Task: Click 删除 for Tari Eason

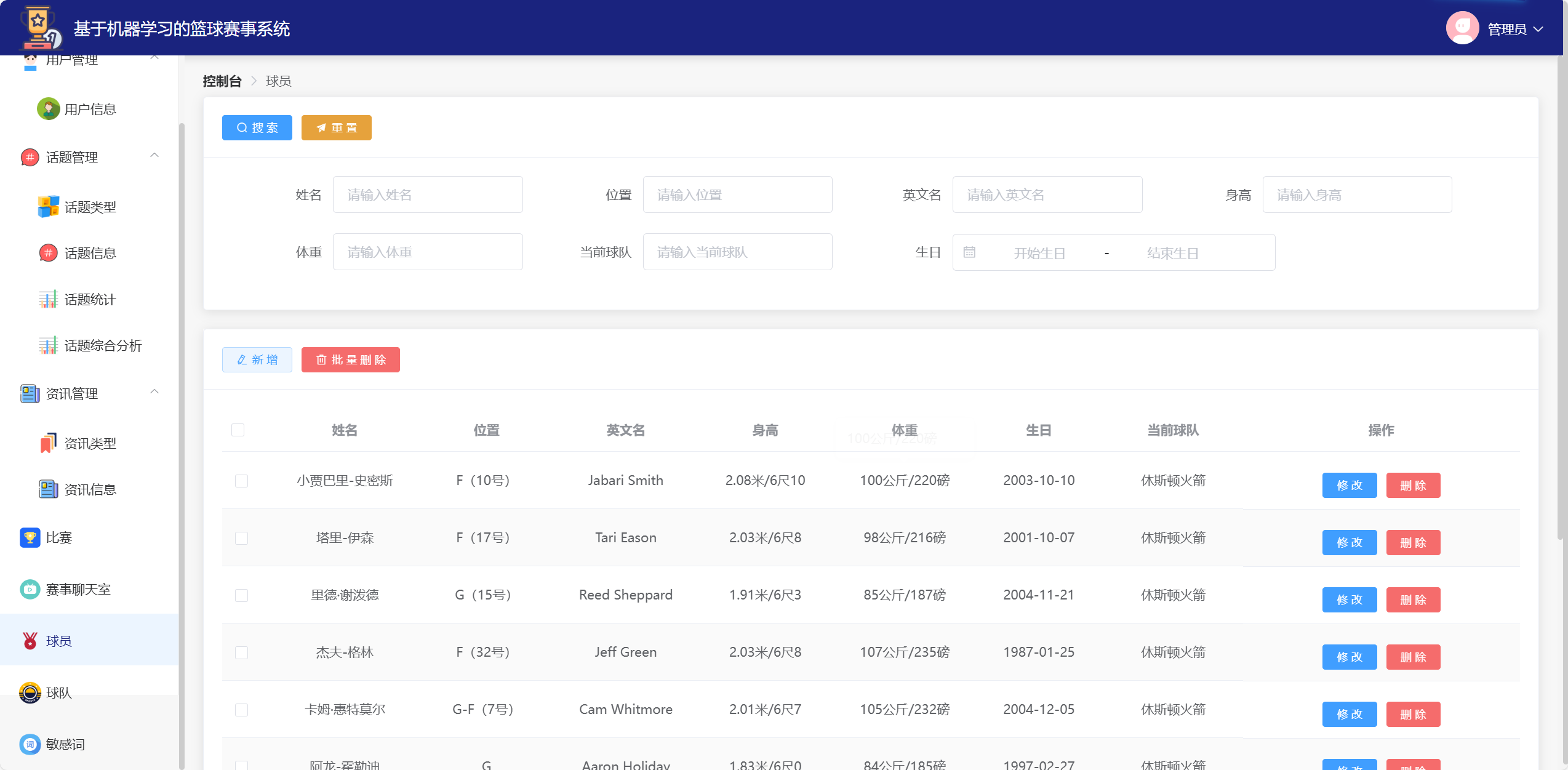Action: pos(1414,542)
